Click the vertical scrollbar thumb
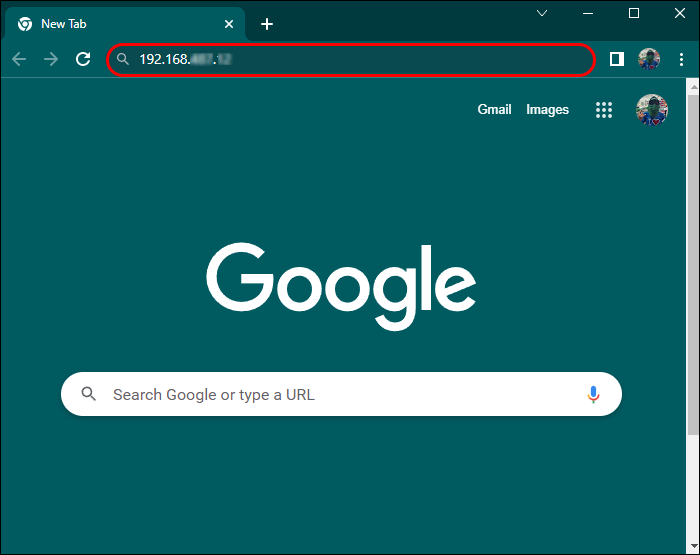The image size is (700, 555). [x=693, y=264]
